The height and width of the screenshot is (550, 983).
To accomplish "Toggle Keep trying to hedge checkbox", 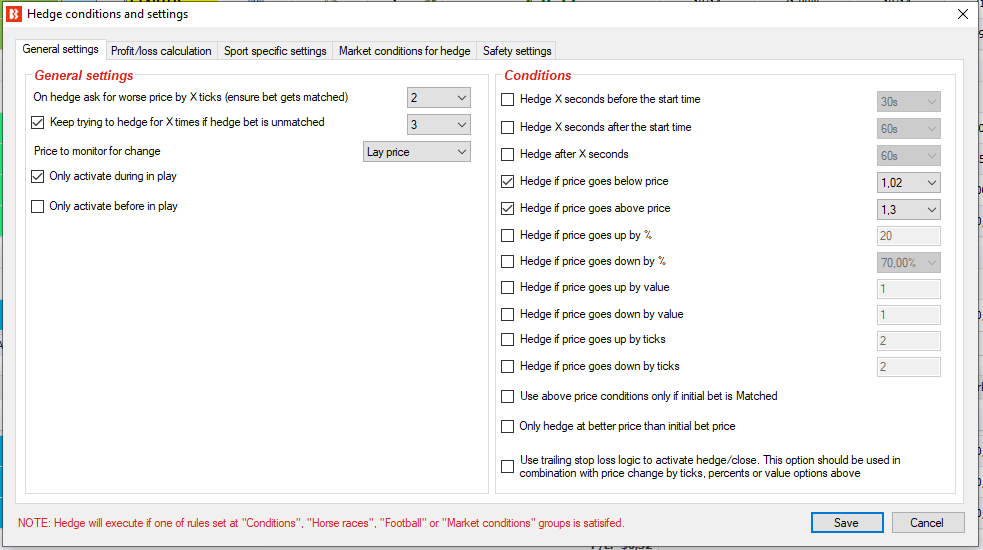I will coord(38,122).
